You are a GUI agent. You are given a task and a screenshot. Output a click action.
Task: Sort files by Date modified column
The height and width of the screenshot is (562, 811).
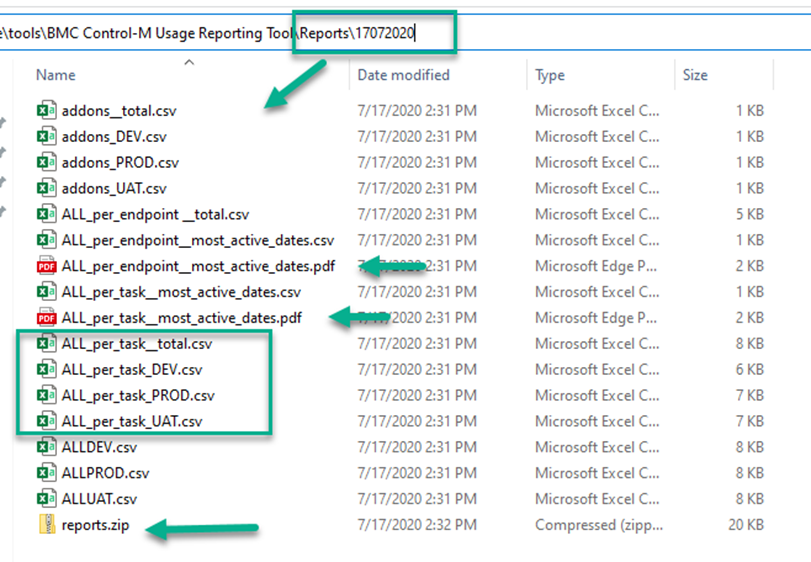(403, 75)
